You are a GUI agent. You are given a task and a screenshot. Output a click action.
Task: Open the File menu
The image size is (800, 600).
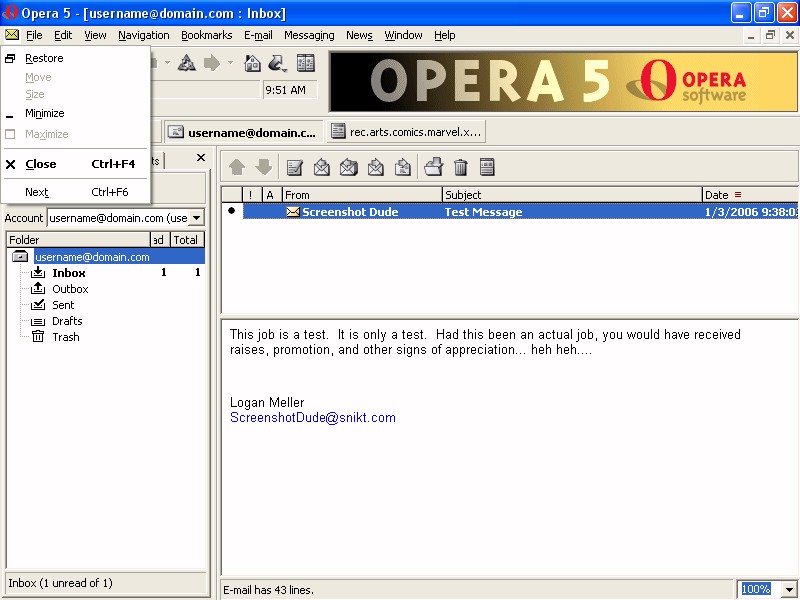(x=34, y=35)
